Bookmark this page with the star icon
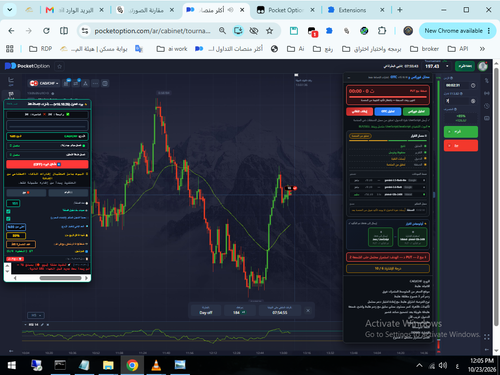Image resolution: width=500 pixels, height=375 pixels. [269, 31]
